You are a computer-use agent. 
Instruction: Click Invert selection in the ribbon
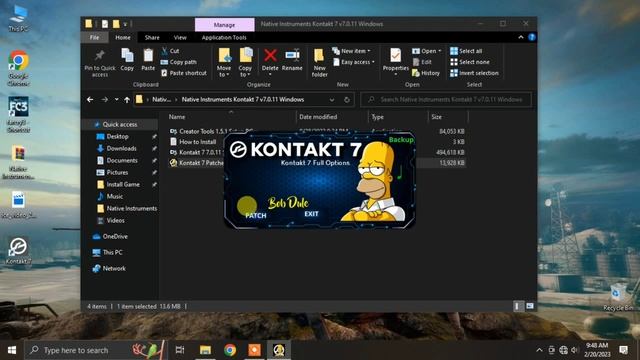tap(474, 73)
